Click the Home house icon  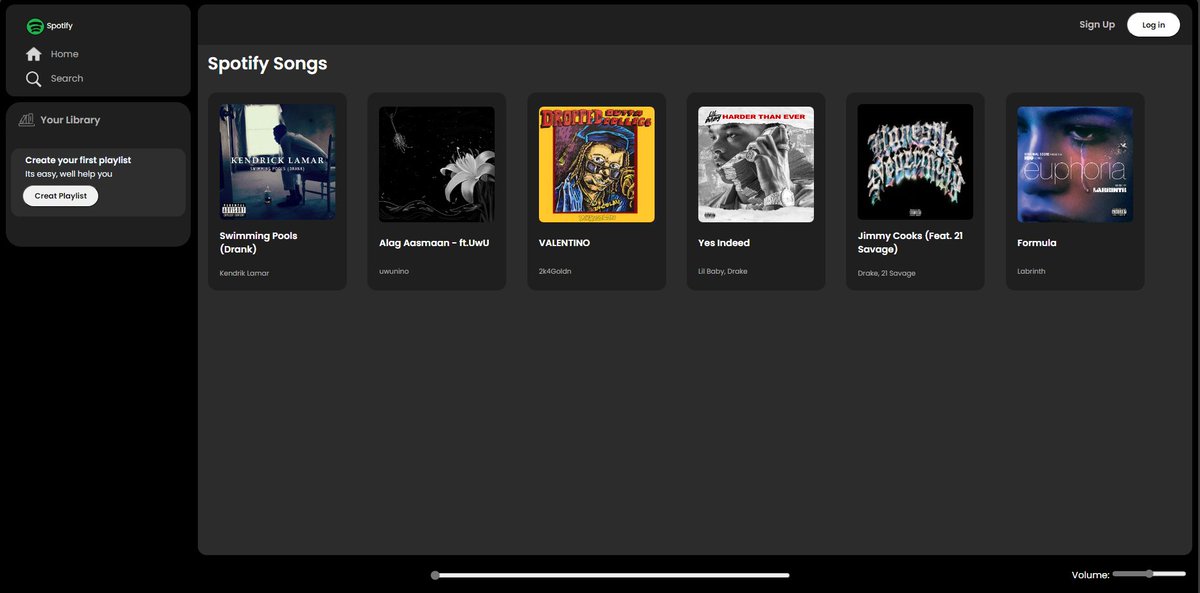pos(34,54)
